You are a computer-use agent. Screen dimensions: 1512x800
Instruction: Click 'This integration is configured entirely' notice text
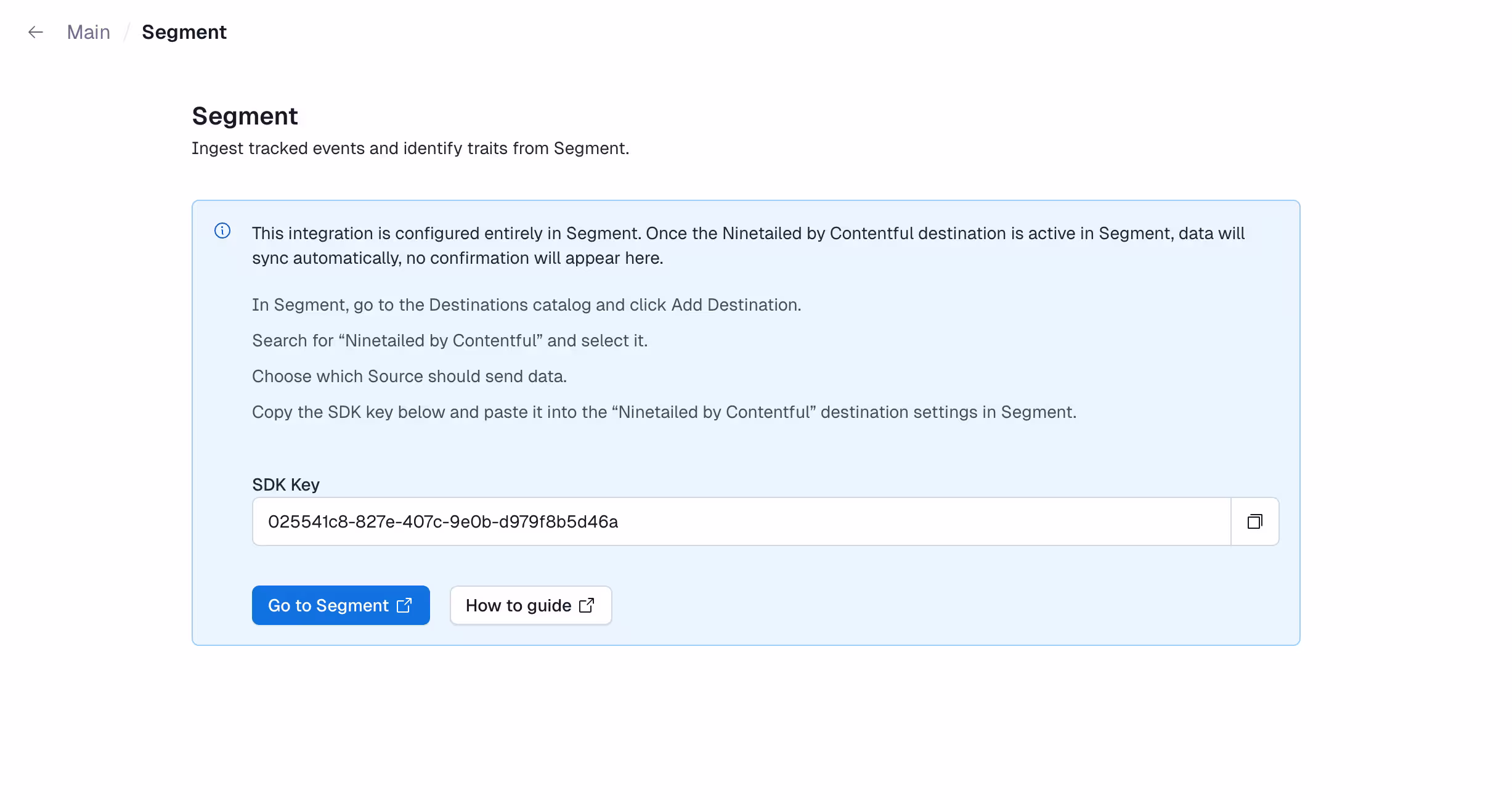tap(748, 246)
